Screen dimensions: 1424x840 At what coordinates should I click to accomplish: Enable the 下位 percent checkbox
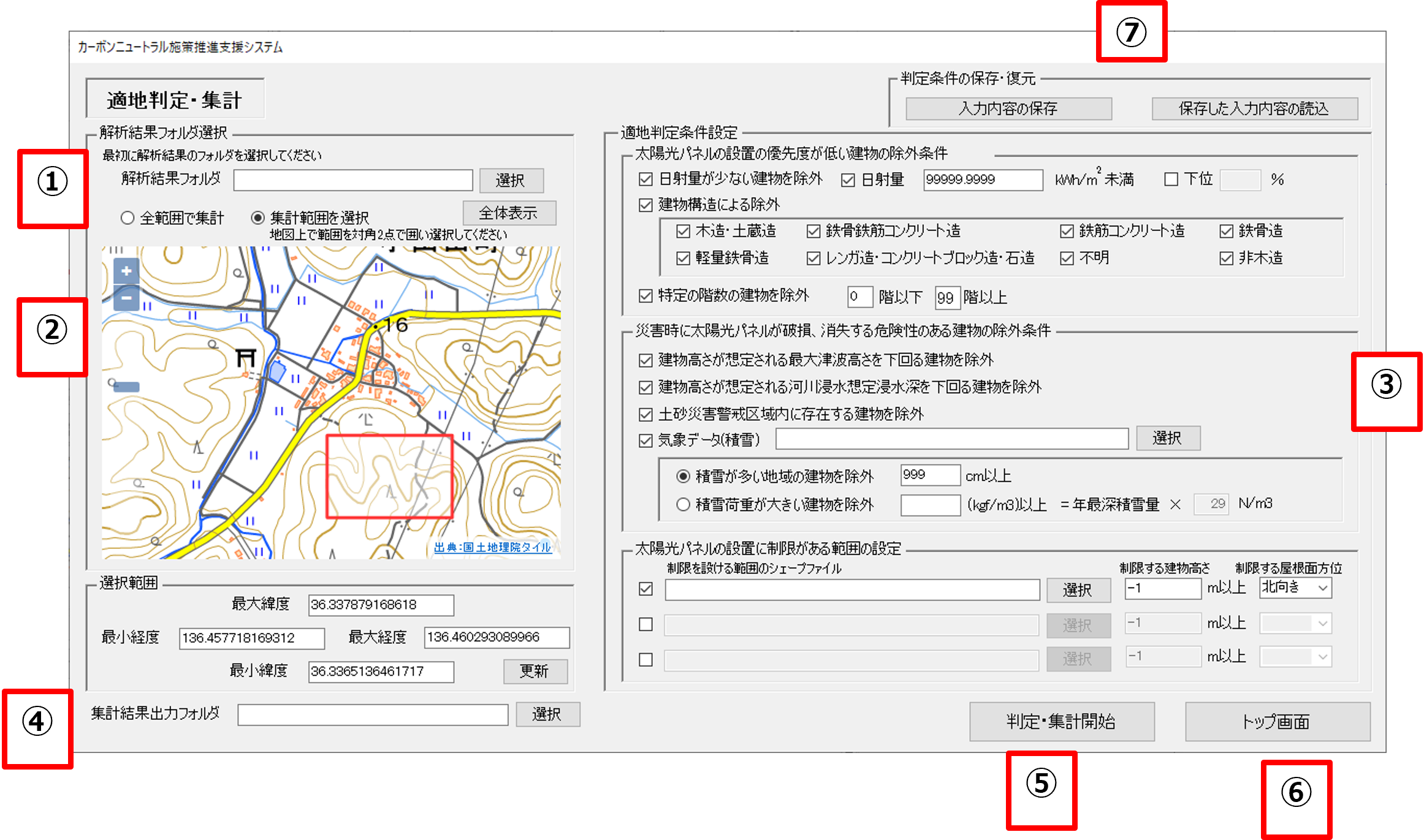[x=1171, y=180]
